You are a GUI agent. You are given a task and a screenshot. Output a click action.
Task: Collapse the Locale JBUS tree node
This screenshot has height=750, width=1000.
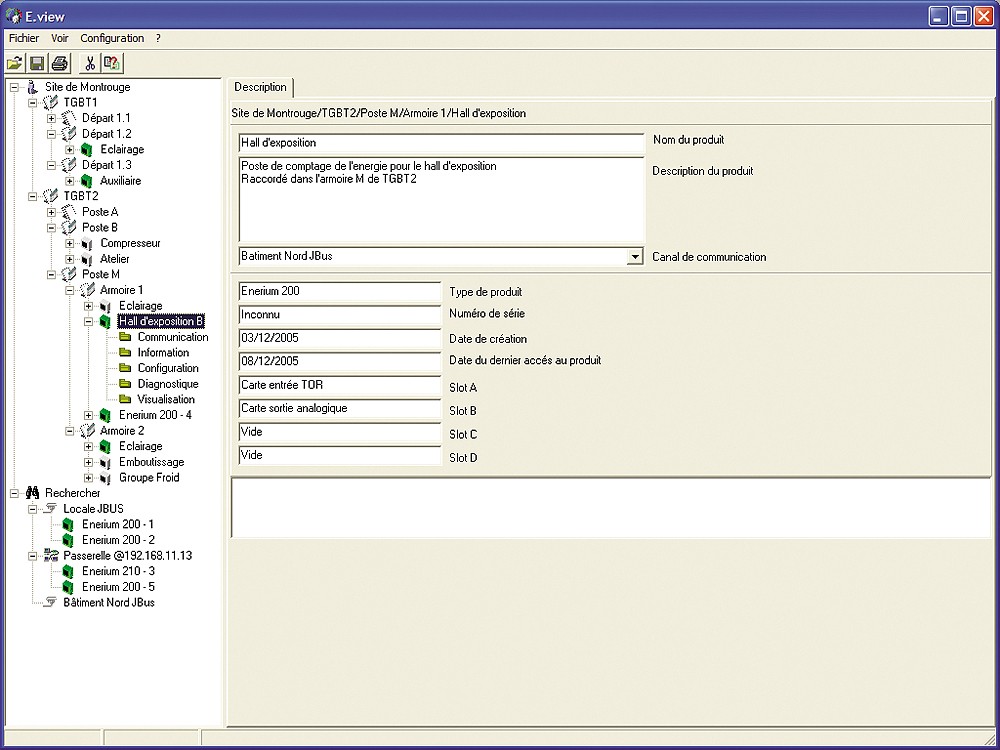point(33,509)
